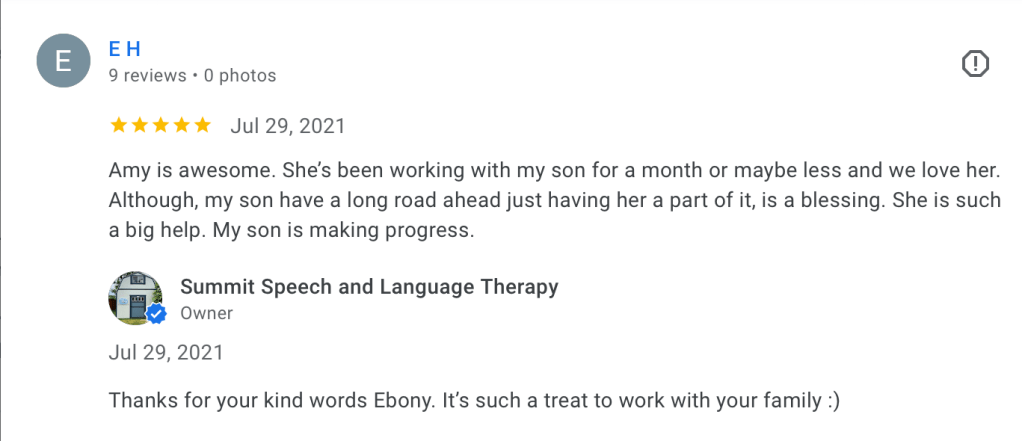The width and height of the screenshot is (1022, 441).
Task: Flag this review with the report icon
Action: point(975,64)
